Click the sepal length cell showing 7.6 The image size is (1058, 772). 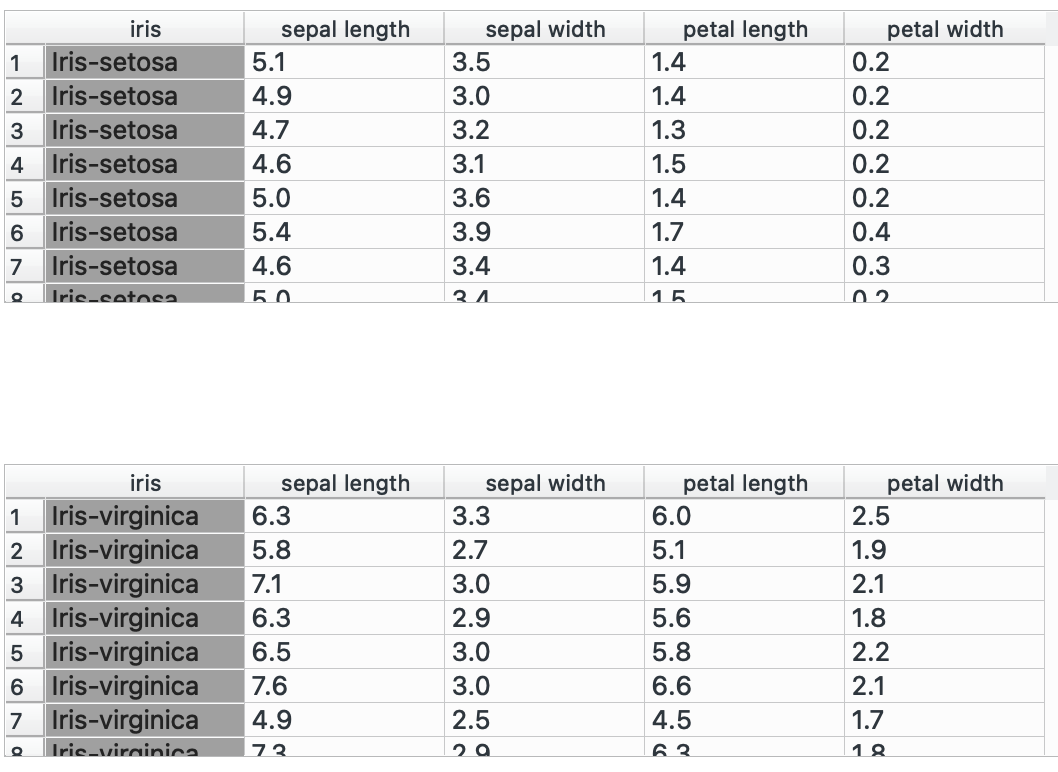point(345,687)
